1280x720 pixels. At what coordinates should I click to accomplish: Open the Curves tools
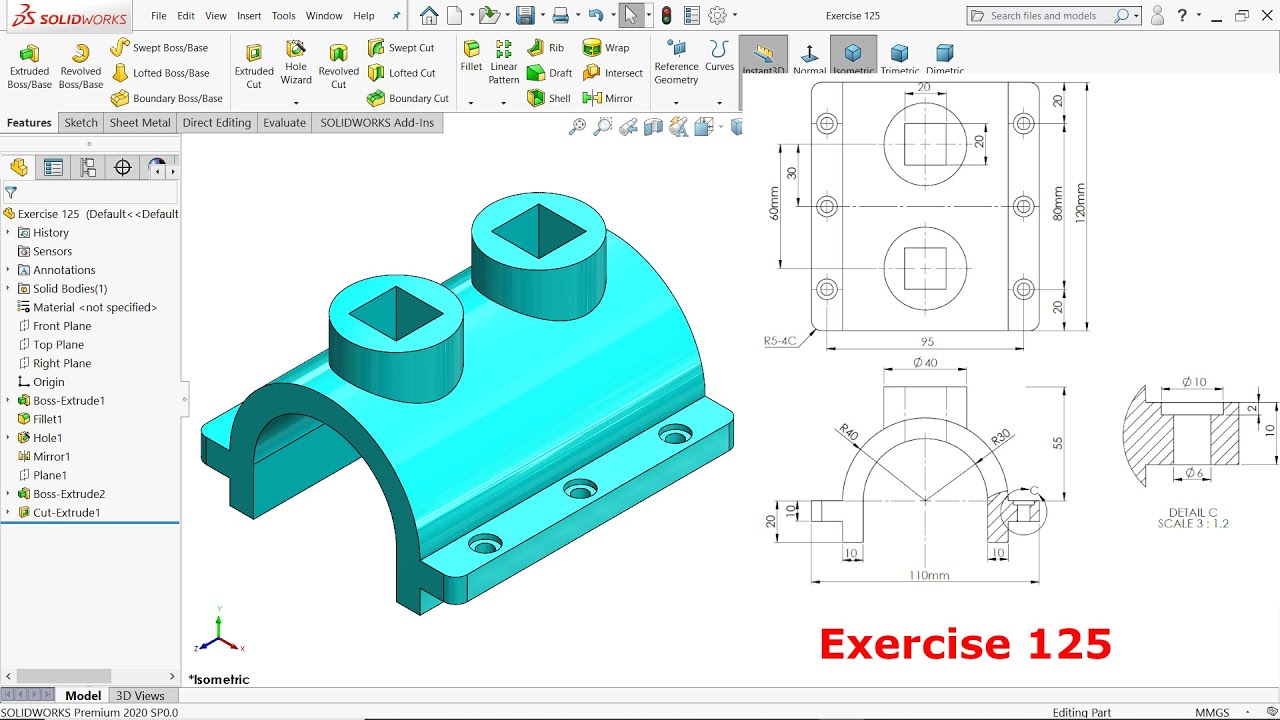click(x=719, y=56)
